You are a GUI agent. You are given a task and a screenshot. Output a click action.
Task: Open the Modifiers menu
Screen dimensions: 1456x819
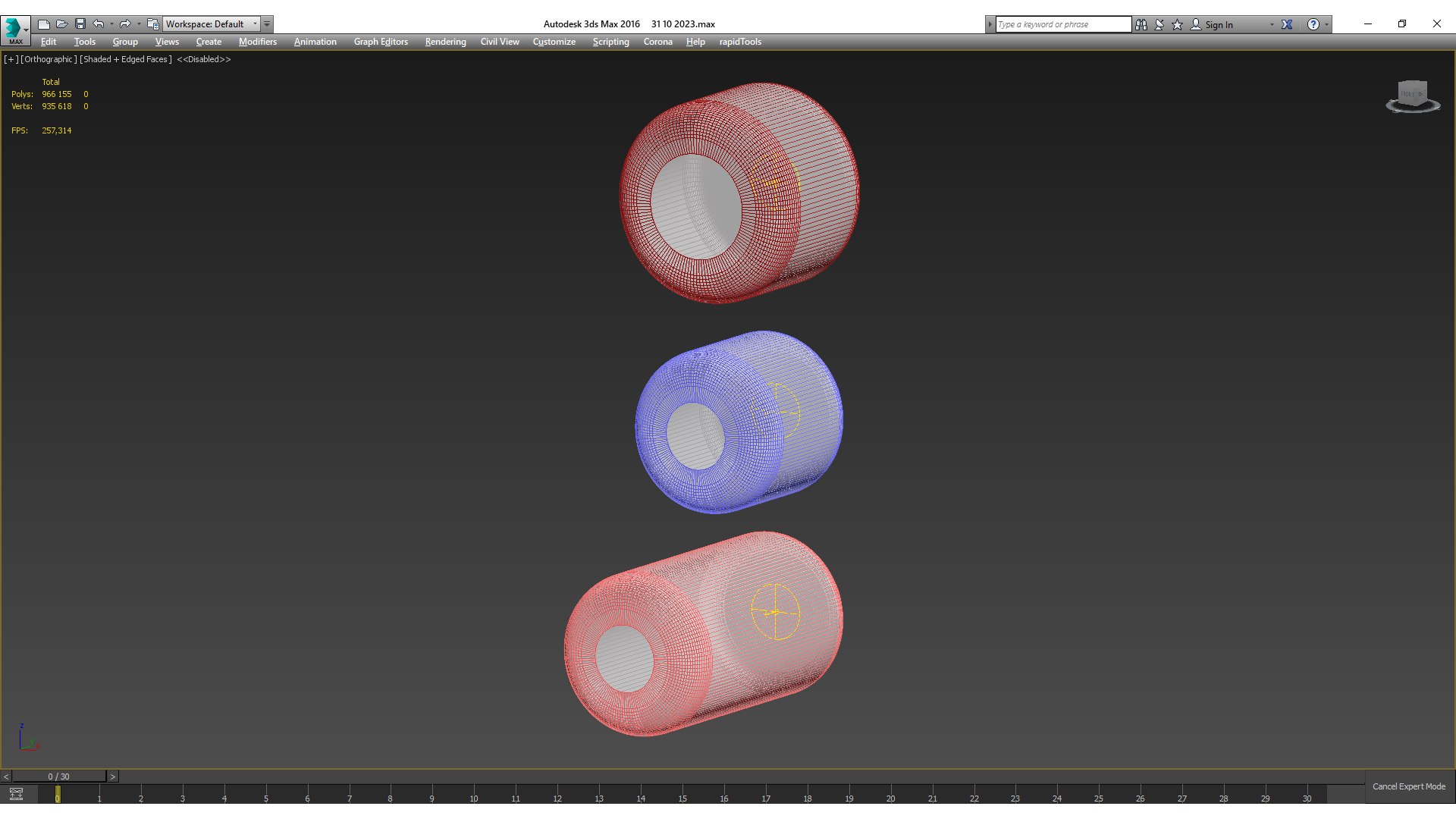(x=257, y=42)
